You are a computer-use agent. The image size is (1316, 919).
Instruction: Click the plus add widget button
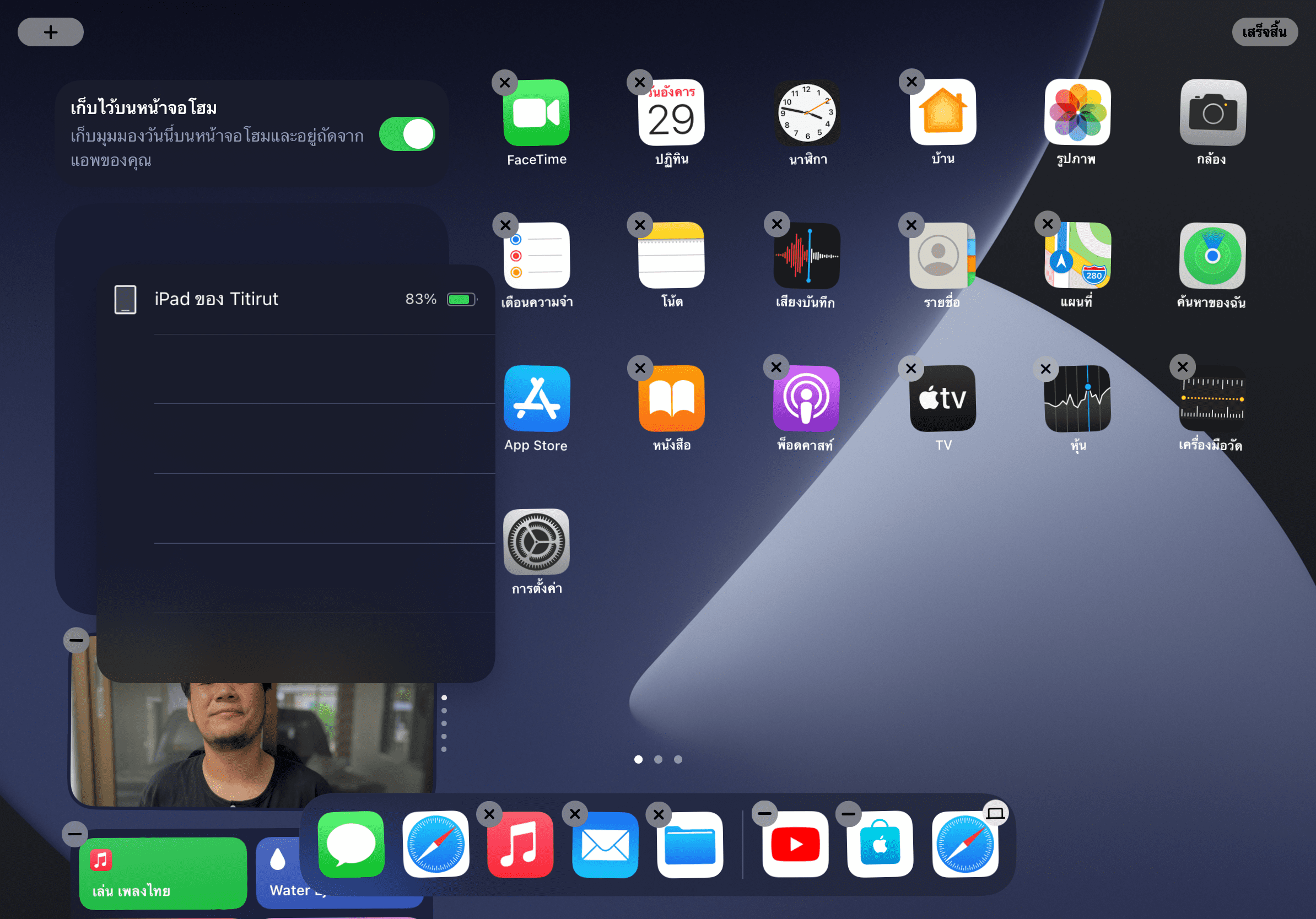click(x=51, y=32)
